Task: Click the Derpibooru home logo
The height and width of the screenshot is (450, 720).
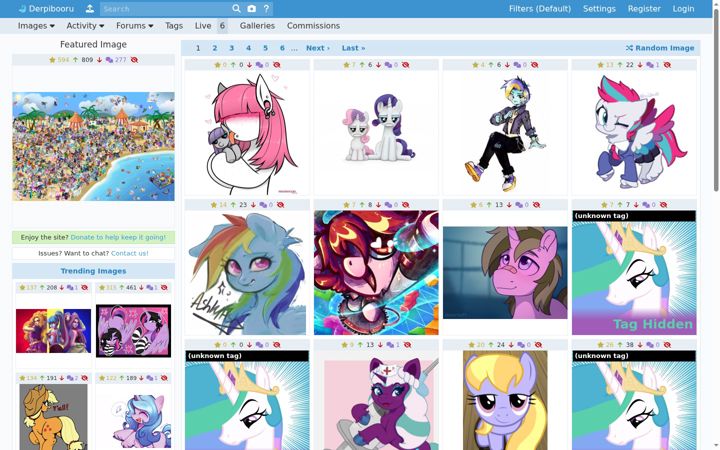Action: tap(46, 9)
